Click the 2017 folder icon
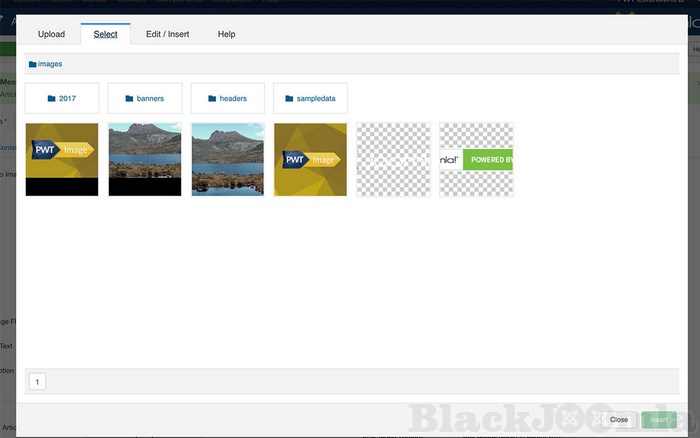 [x=52, y=99]
